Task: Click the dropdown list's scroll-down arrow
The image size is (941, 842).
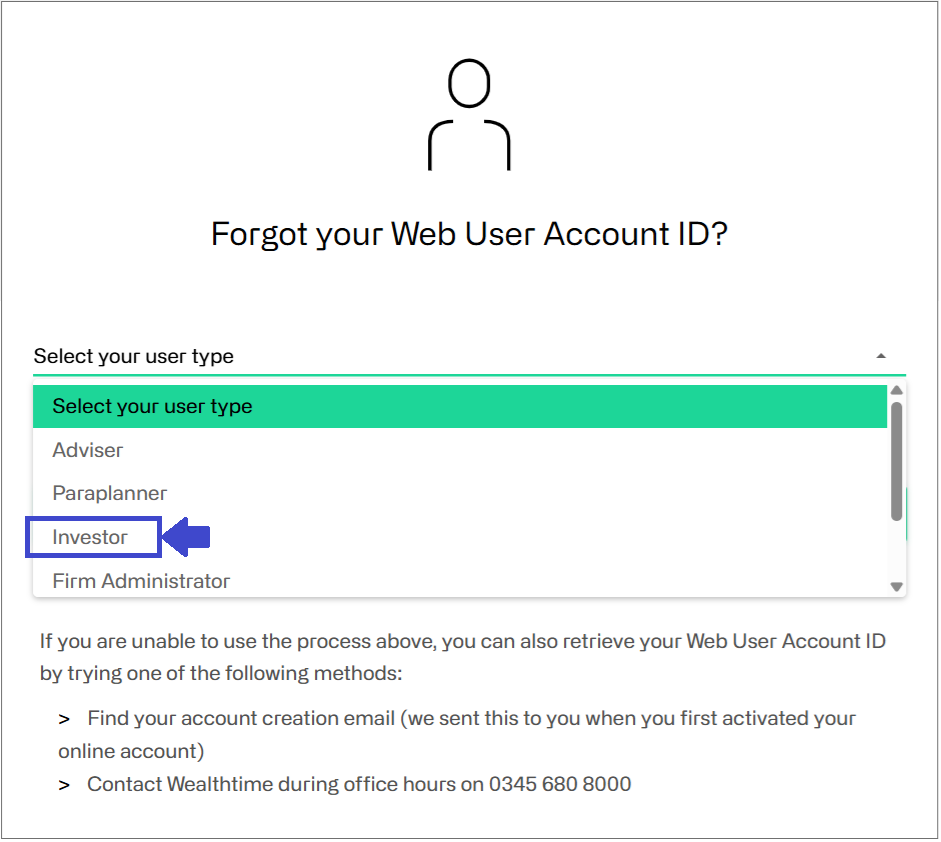Action: (x=897, y=587)
